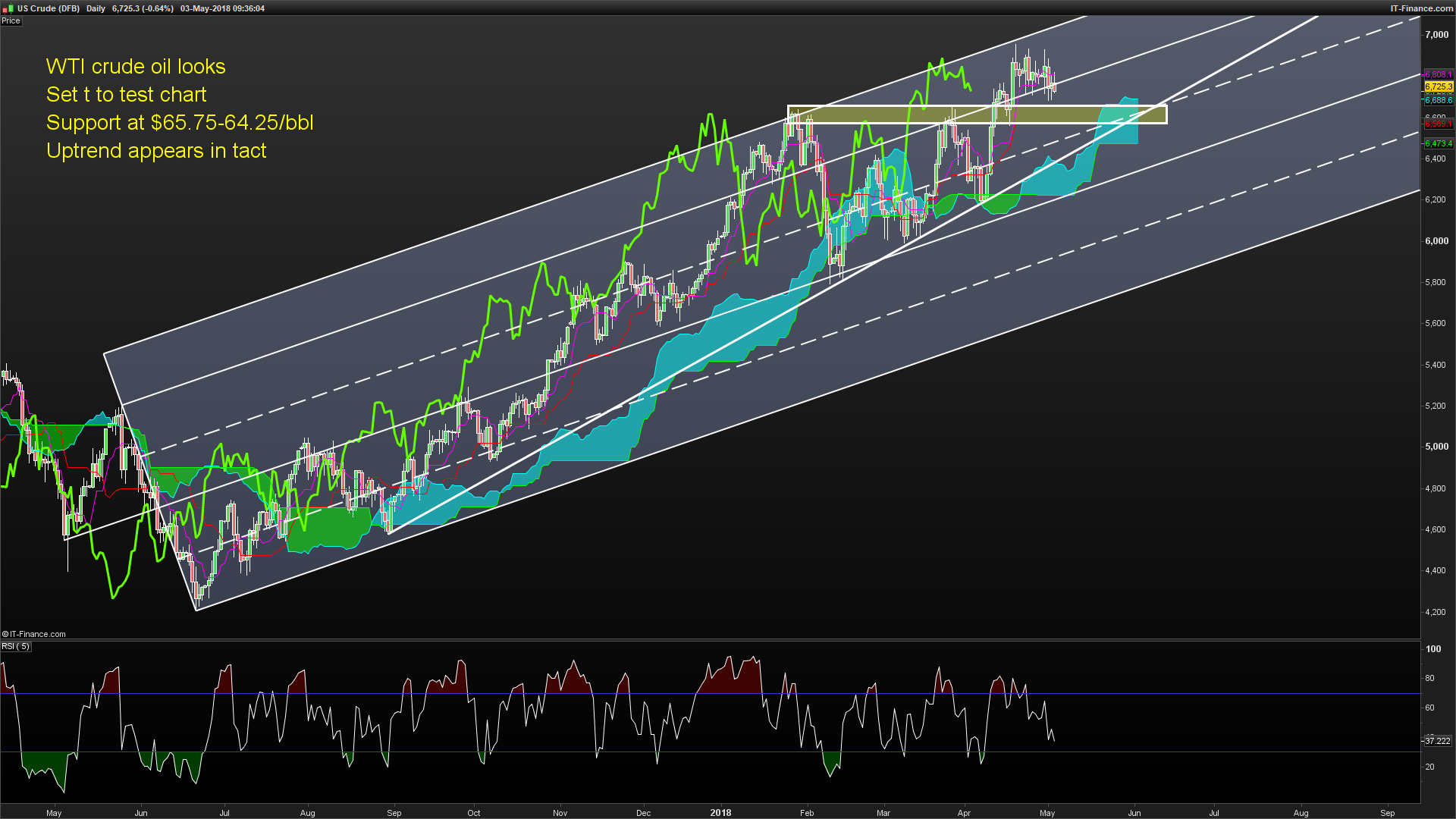Screen dimensions: 1456x819
Task: Click the Aug marker right of Jul 2018
Action: (1301, 813)
